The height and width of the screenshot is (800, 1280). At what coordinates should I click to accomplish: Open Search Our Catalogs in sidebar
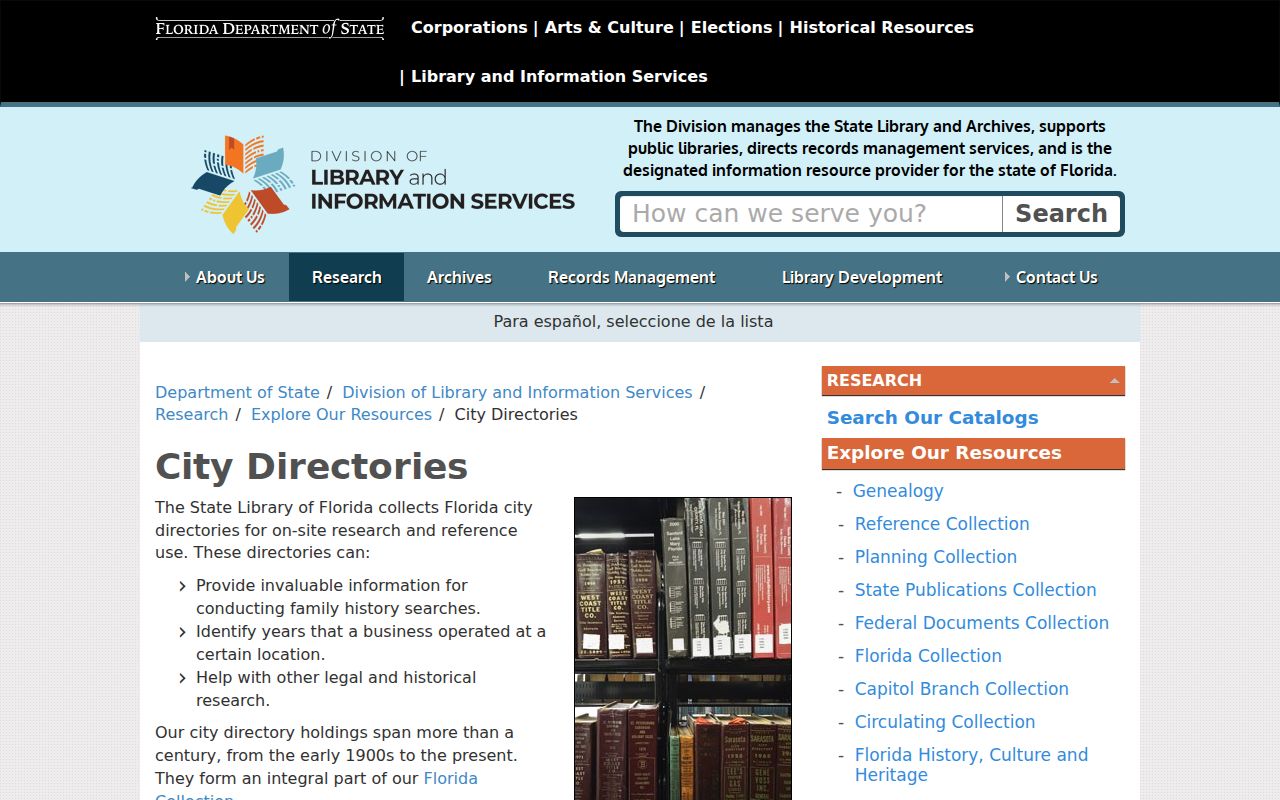[932, 418]
